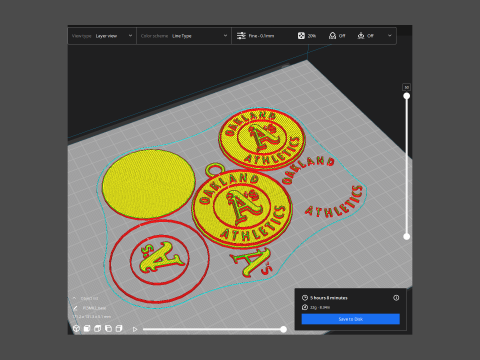The height and width of the screenshot is (360, 480).
Task: Expand the print settings panel chevron
Action: pyautogui.click(x=390, y=36)
